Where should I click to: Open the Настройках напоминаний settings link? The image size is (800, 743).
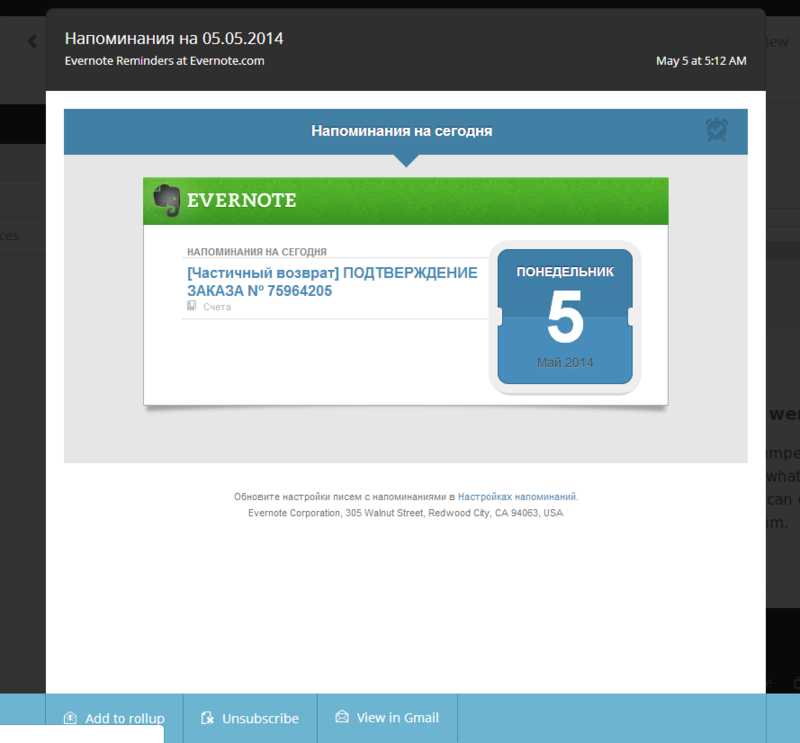517,497
